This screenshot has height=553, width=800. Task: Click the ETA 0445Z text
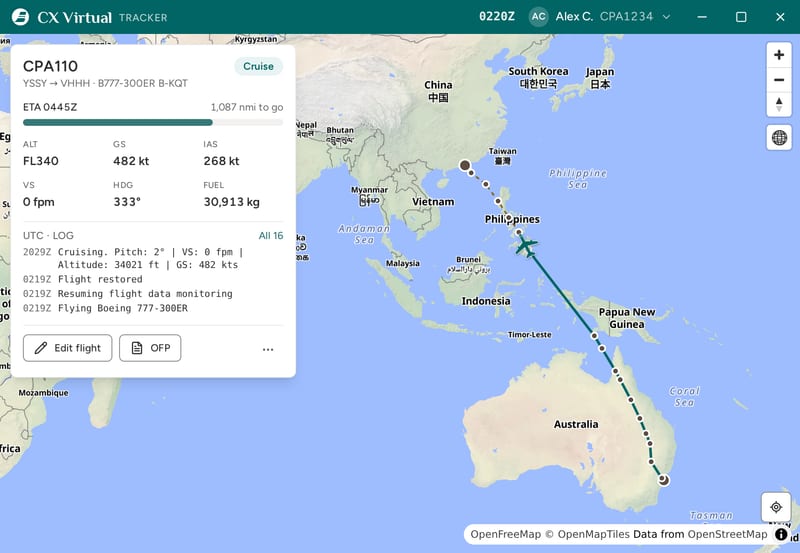(x=50, y=107)
